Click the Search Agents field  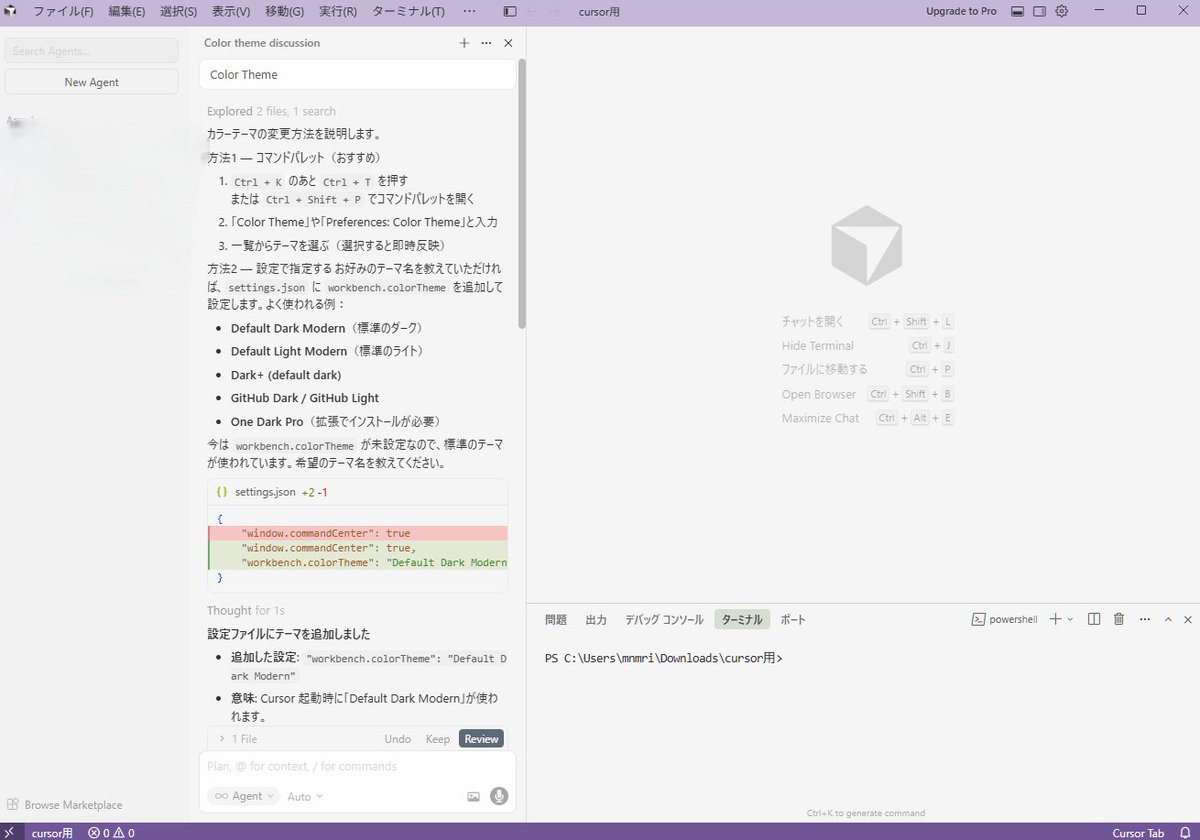coord(92,51)
